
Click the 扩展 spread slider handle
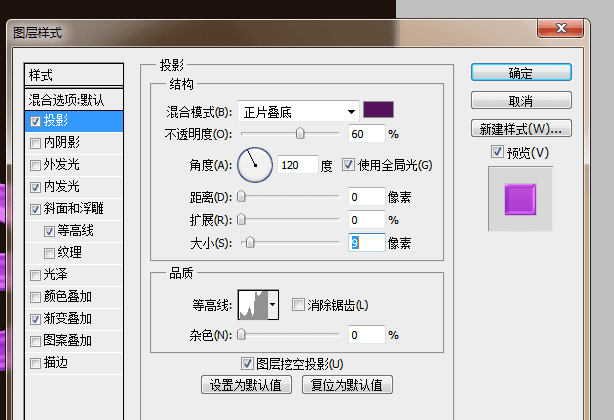pyautogui.click(x=241, y=220)
